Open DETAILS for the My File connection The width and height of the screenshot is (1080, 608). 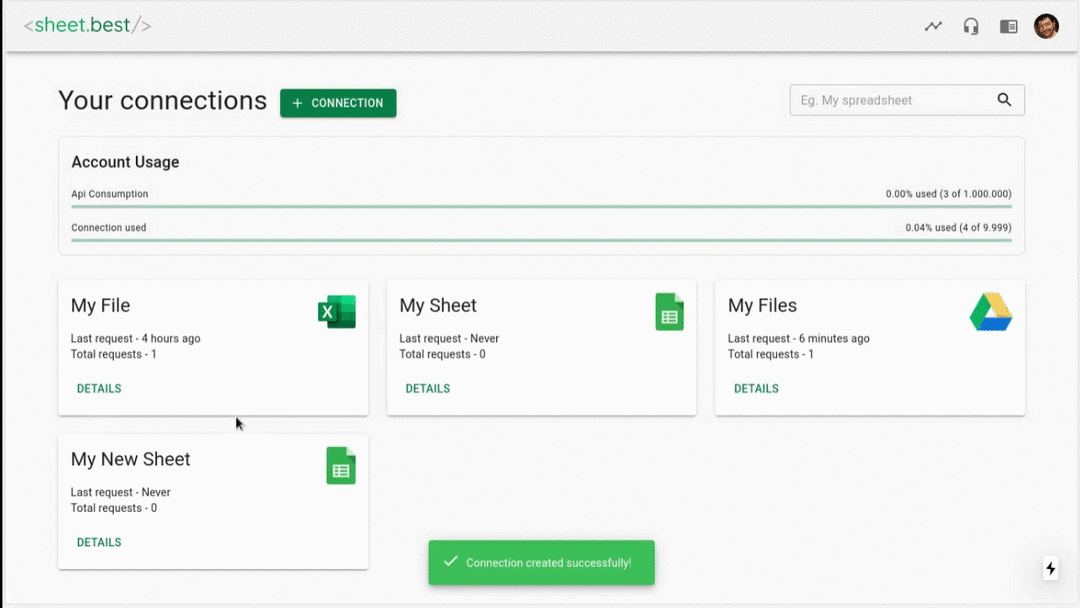pos(98,388)
